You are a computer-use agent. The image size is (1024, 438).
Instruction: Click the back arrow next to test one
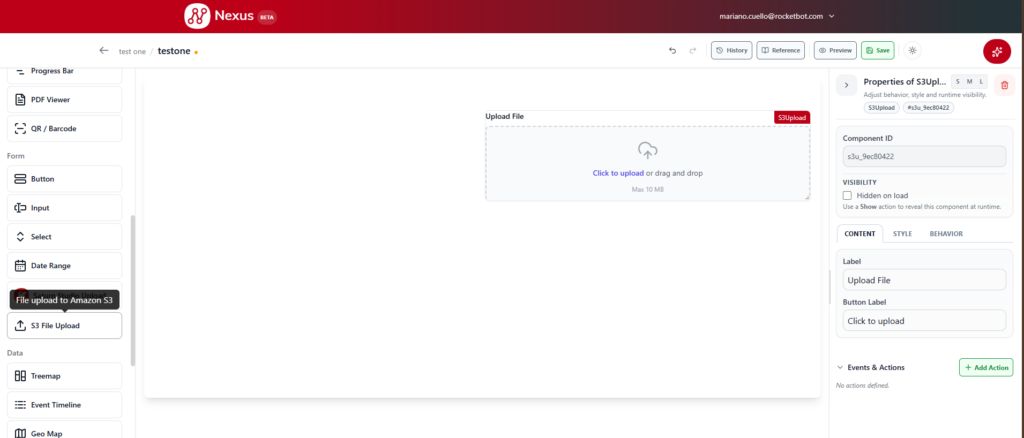[103, 50]
